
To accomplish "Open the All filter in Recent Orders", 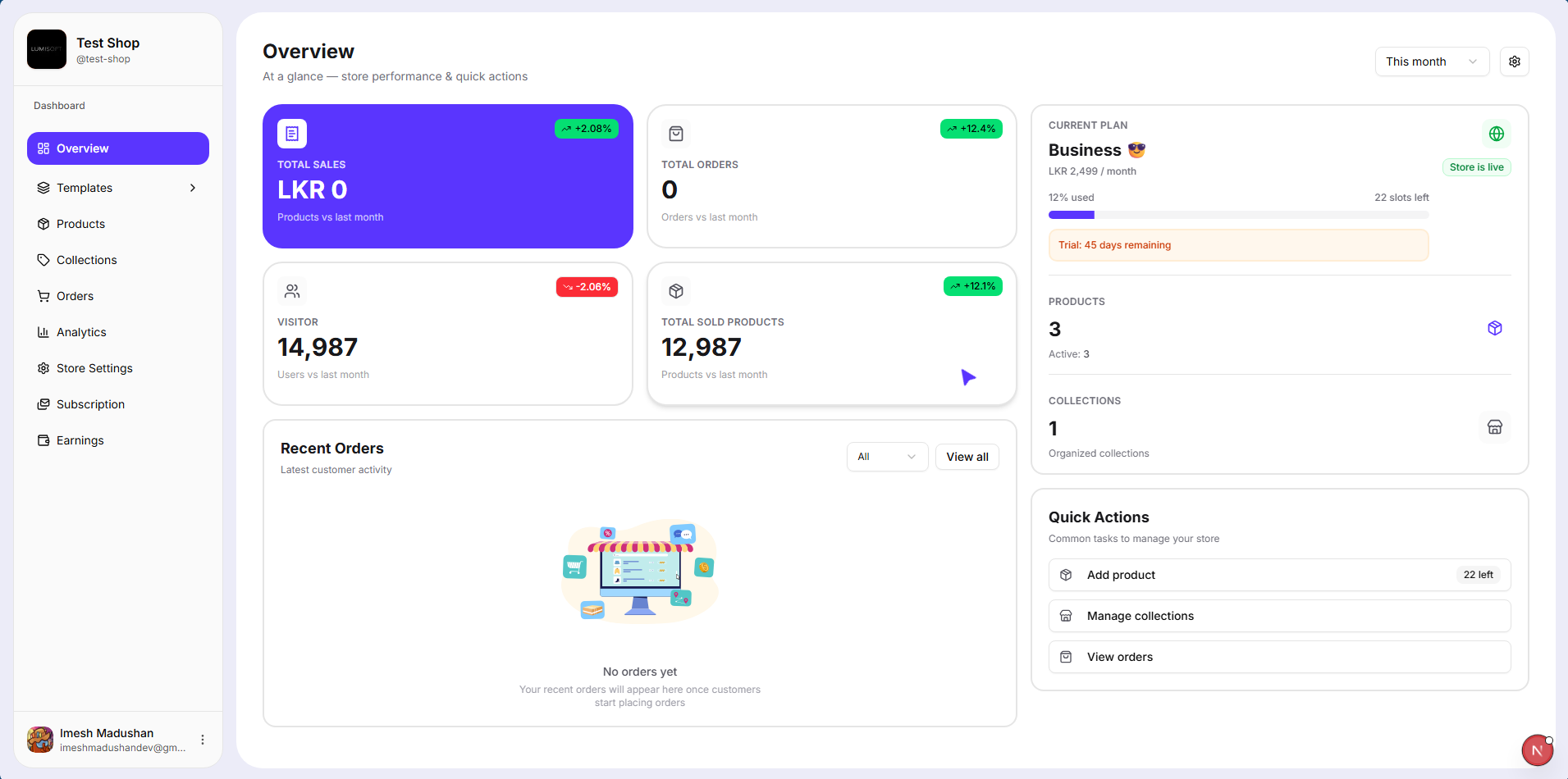I will tap(886, 457).
